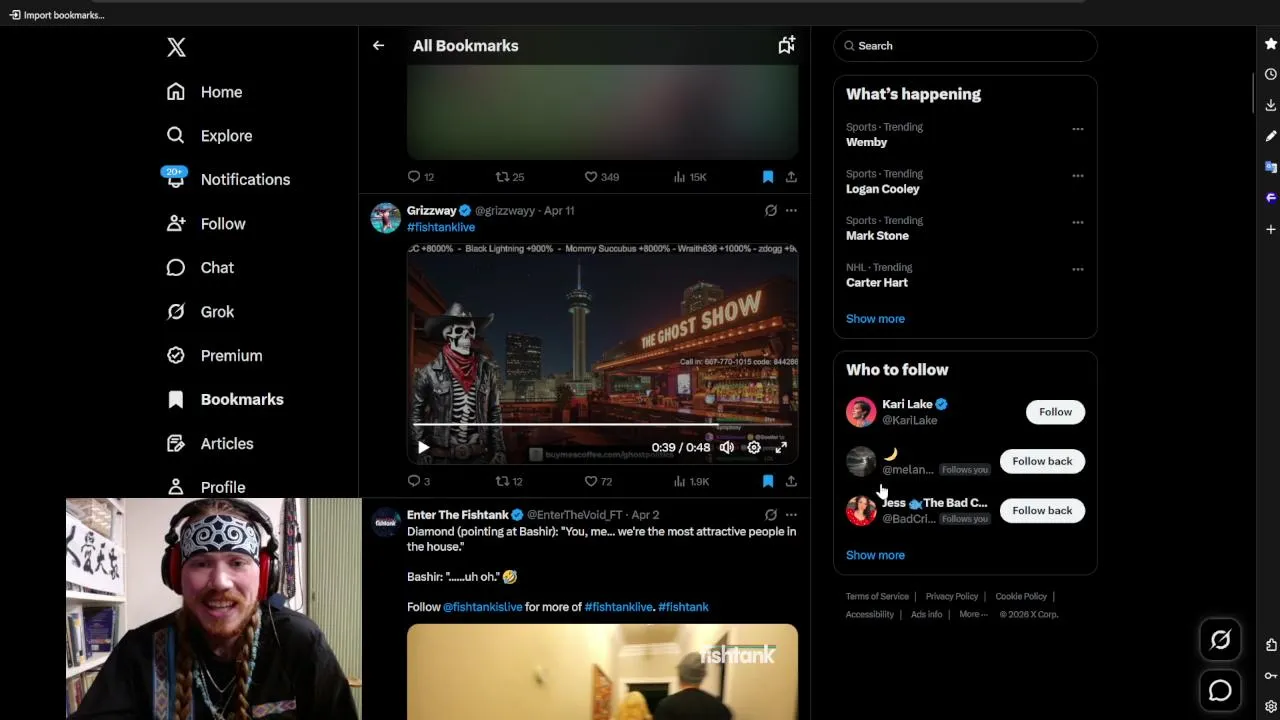Screen dimensions: 1280x720
Task: Open the @fishtankislive mention link
Action: tap(483, 607)
